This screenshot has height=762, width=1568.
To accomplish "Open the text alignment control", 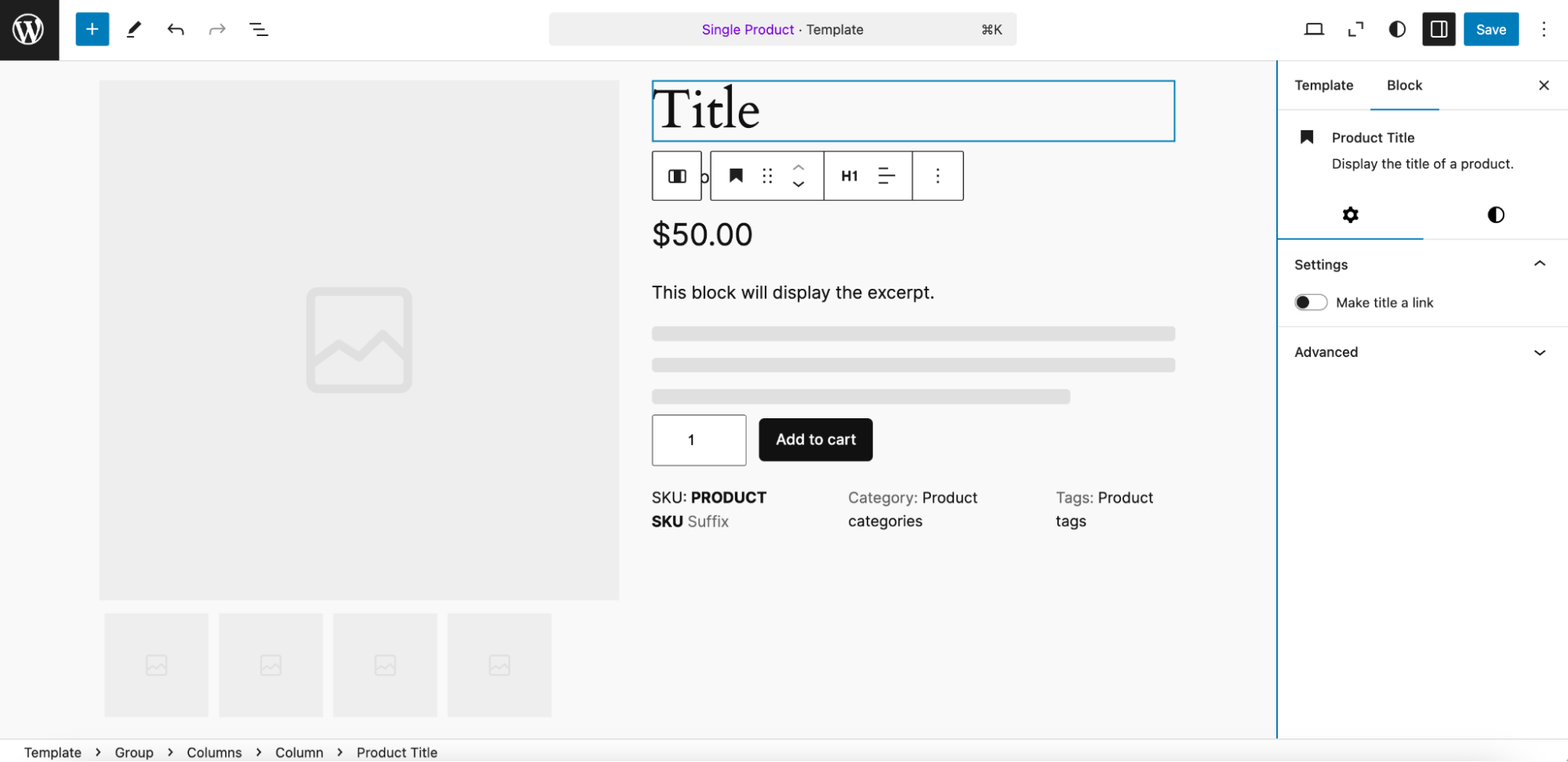I will [886, 176].
